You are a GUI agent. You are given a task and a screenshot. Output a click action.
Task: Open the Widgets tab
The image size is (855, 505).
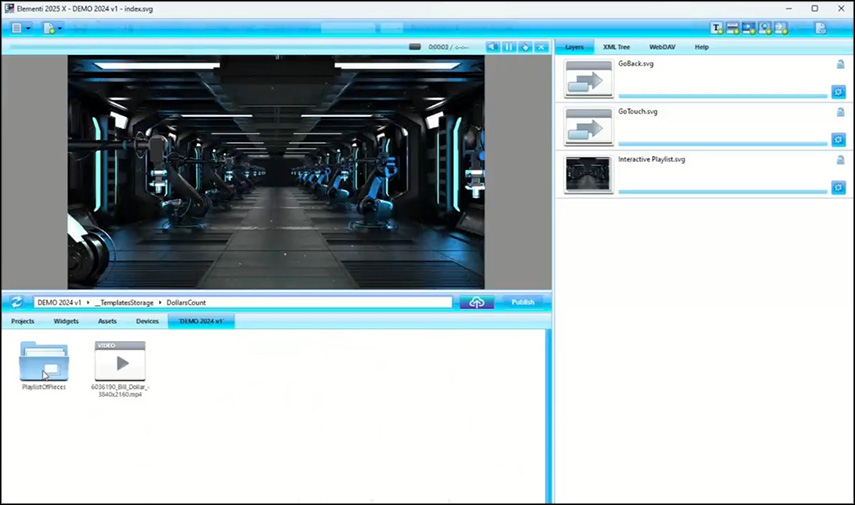click(x=66, y=321)
